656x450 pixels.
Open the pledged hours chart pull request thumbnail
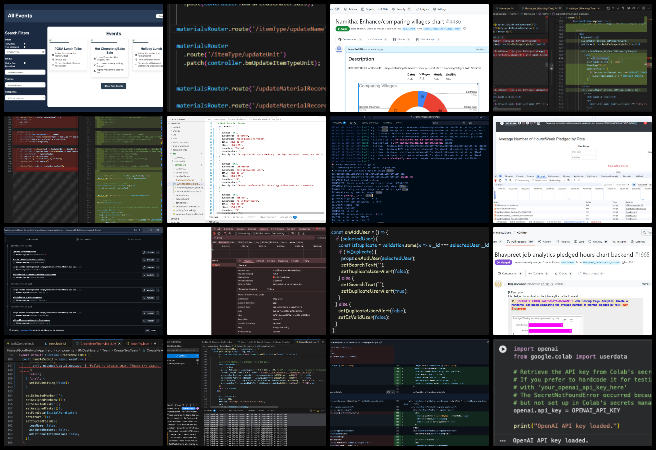[x=572, y=281]
